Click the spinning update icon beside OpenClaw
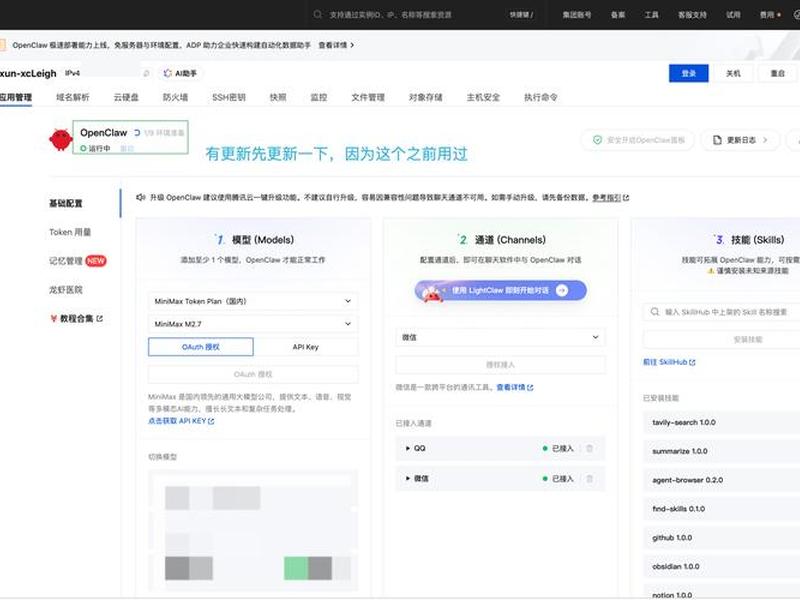Screen dimensions: 800x600 [x=137, y=133]
